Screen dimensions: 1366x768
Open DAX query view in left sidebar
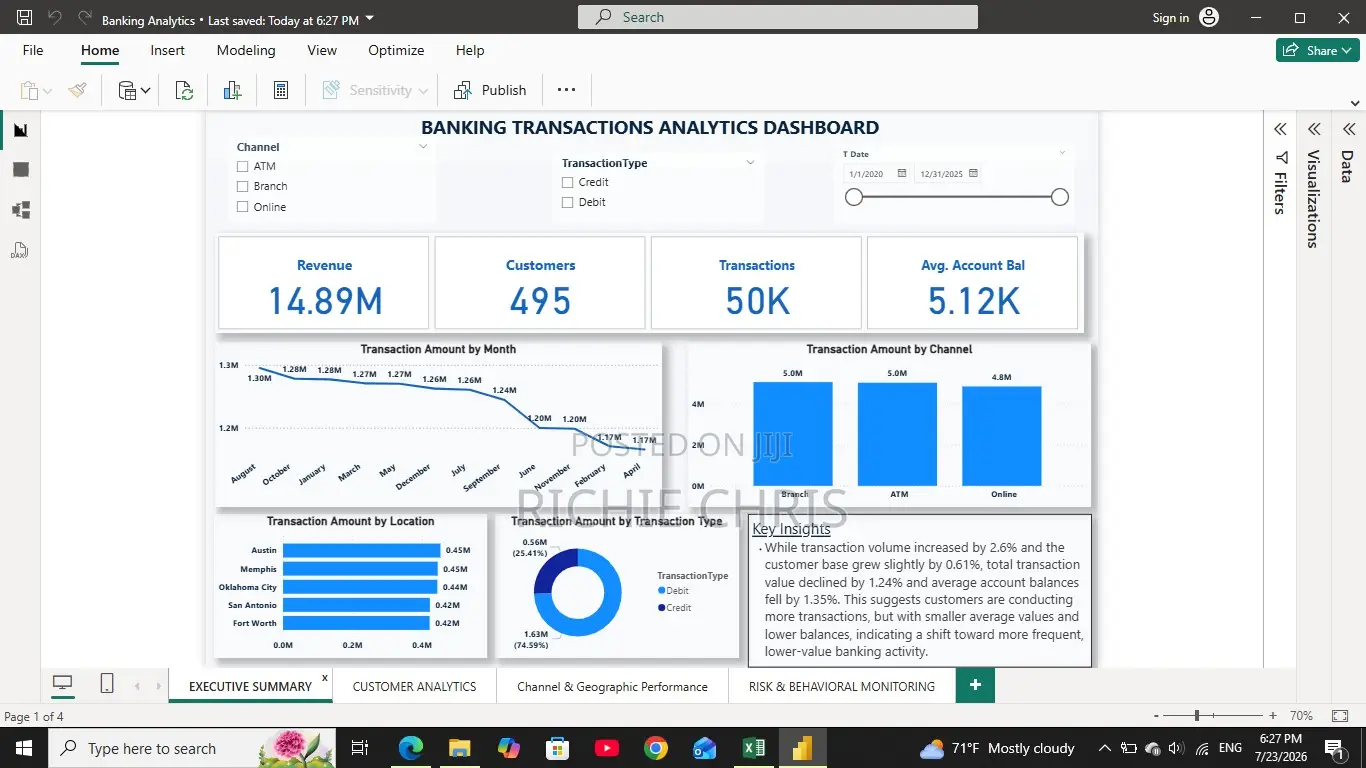pyautogui.click(x=20, y=250)
